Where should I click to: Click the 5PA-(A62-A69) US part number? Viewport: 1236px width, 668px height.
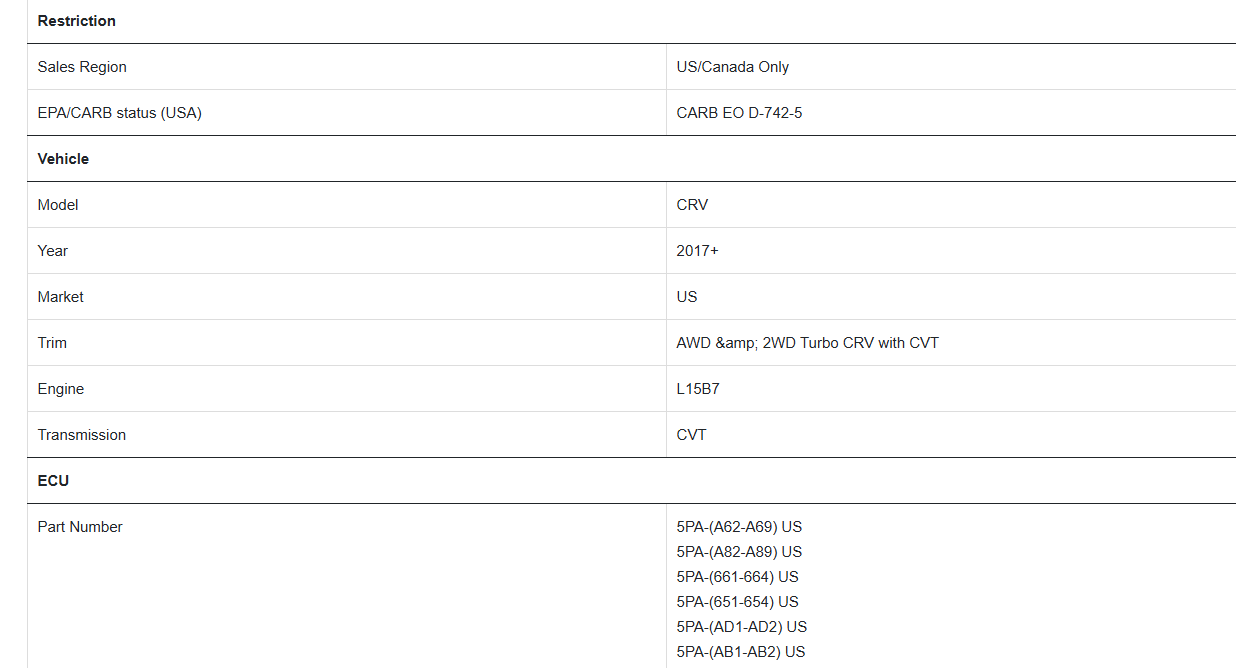point(739,527)
